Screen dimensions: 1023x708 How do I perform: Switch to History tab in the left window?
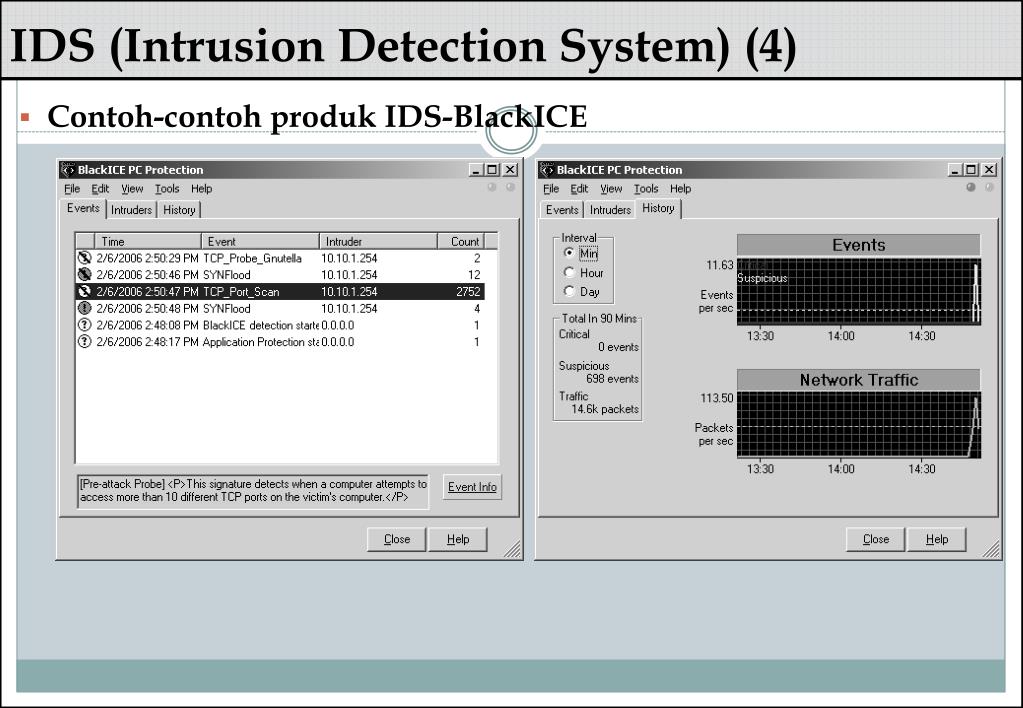coord(179,209)
